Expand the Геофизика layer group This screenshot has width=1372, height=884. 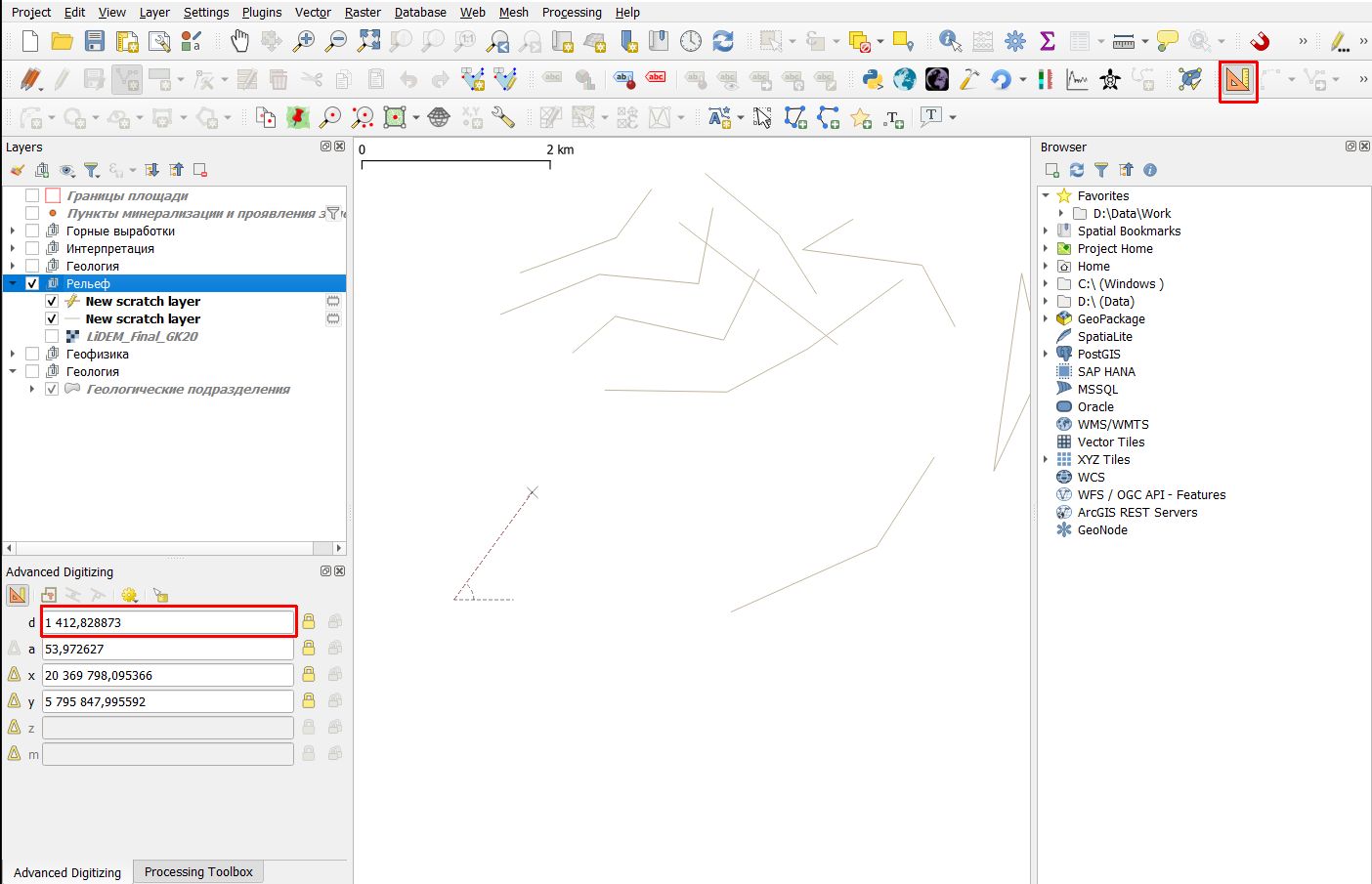pyautogui.click(x=13, y=355)
